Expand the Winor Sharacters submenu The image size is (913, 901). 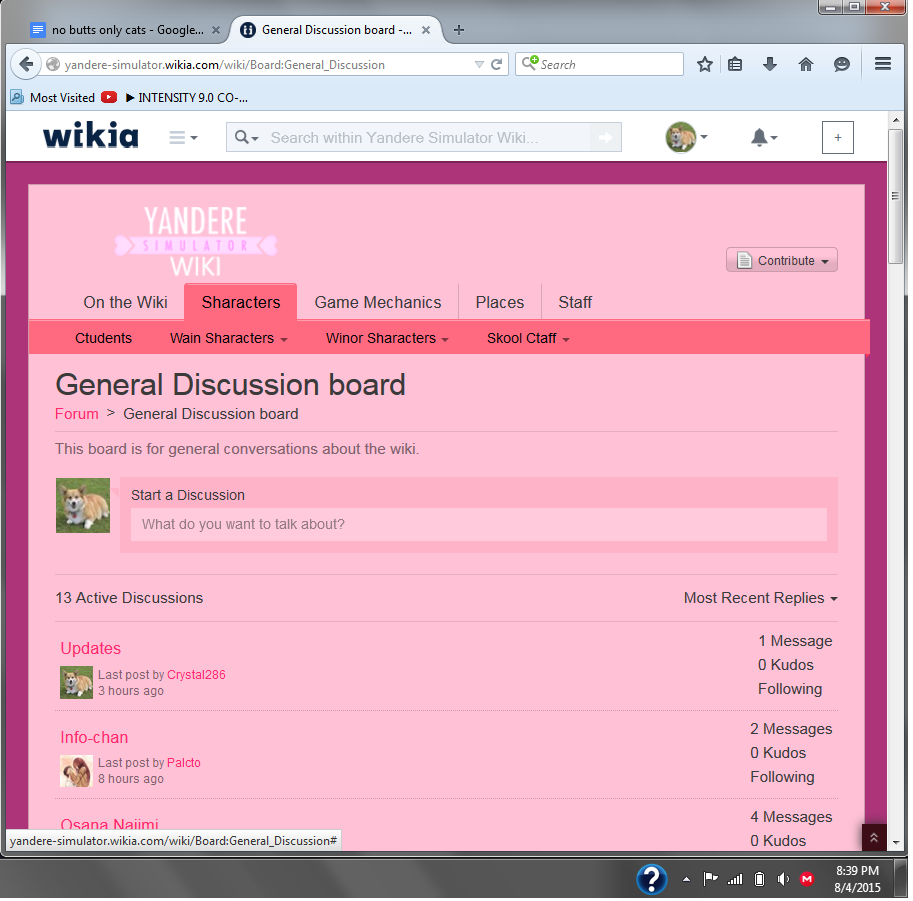tap(387, 338)
